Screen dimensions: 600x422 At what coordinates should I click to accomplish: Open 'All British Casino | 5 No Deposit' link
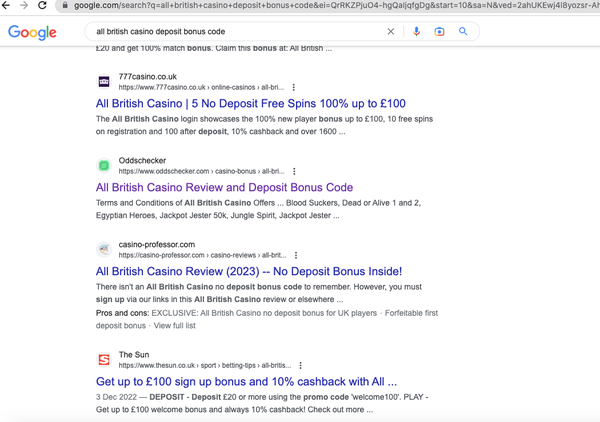[x=250, y=103]
